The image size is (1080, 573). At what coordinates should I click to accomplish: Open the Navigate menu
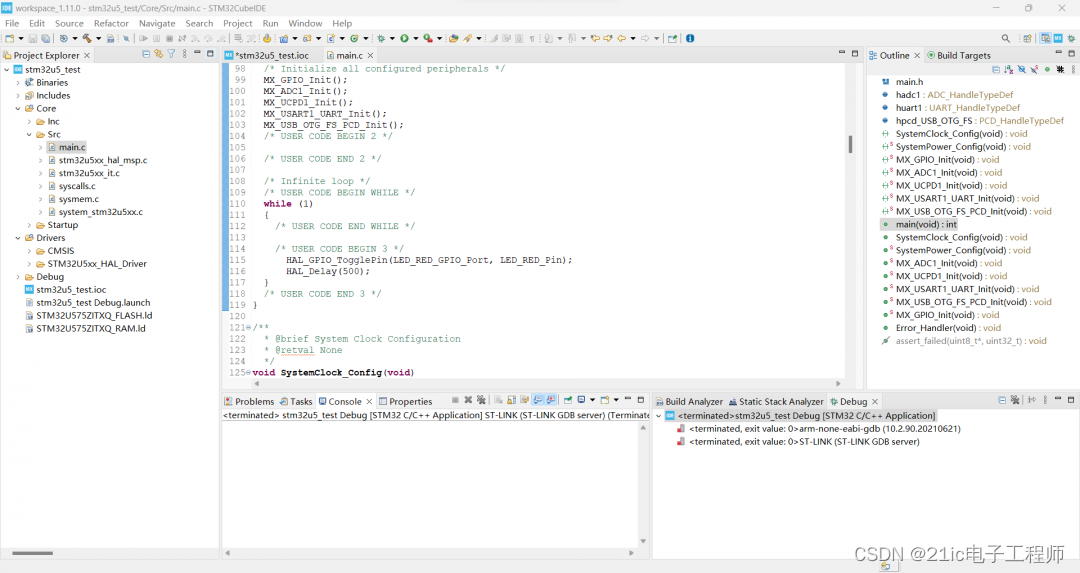point(157,23)
